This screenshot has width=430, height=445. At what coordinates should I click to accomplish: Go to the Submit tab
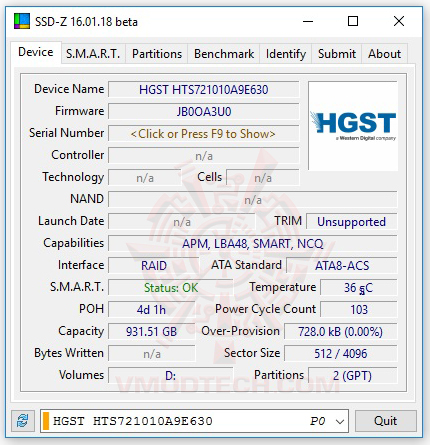point(337,54)
